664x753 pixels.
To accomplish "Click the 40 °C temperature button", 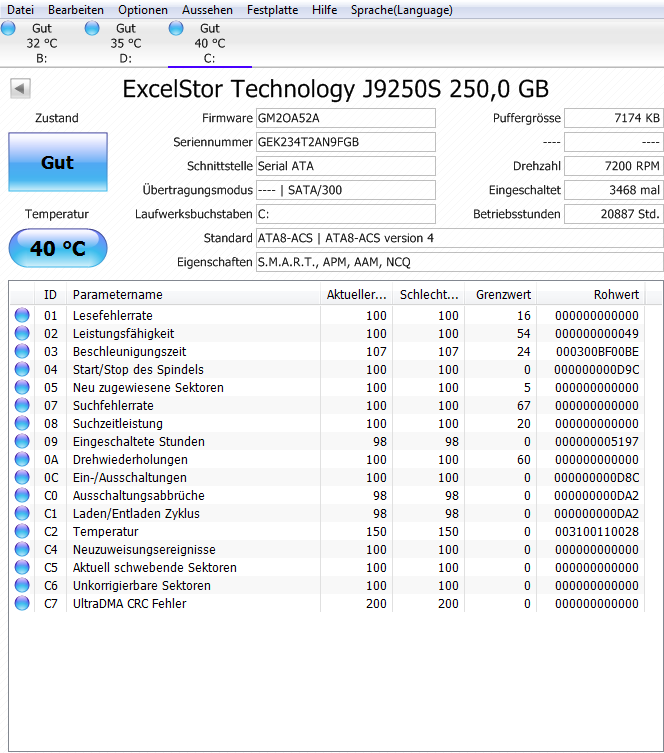I will 58,248.
